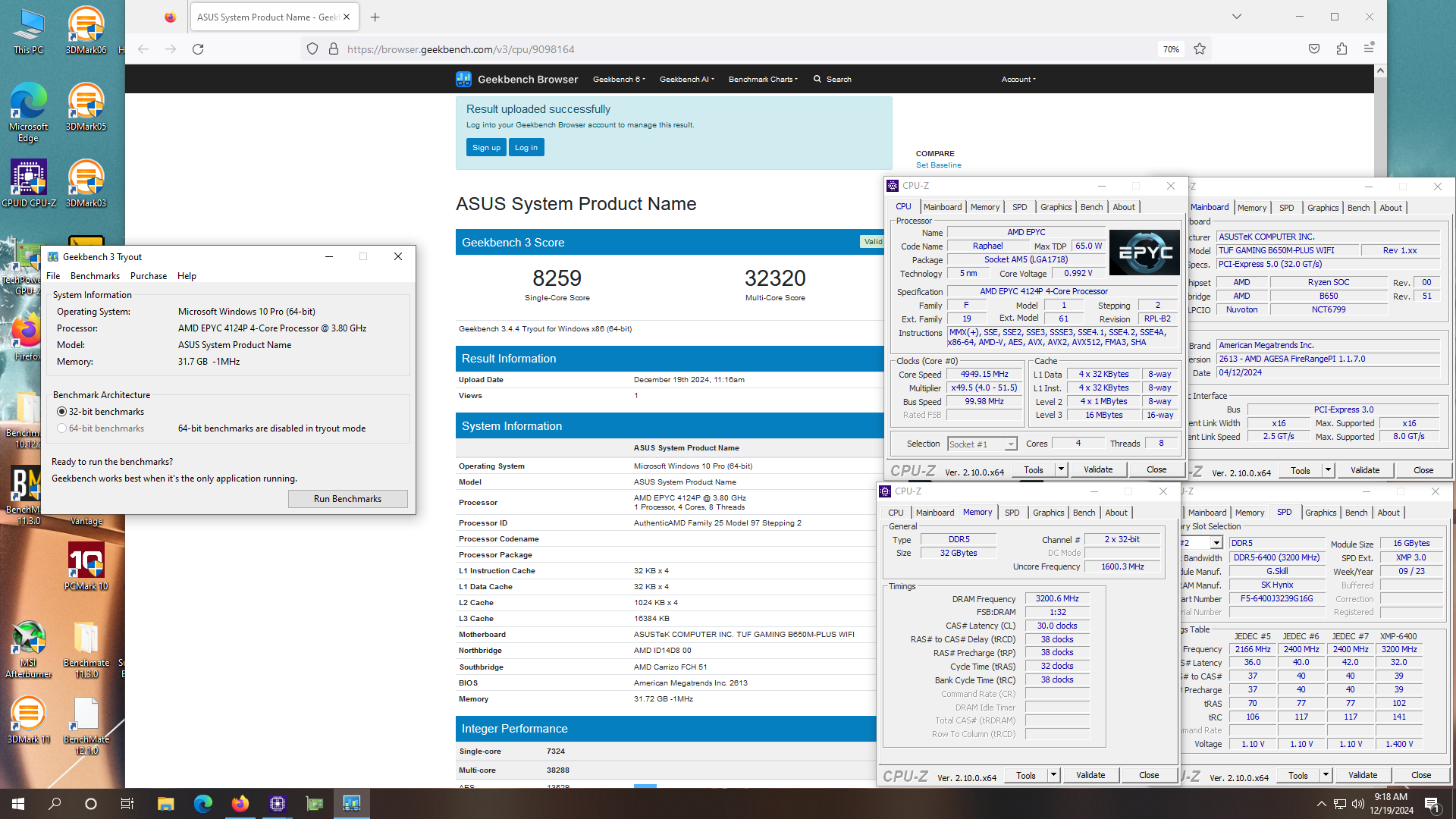Open a new browser tab
Image resolution: width=1456 pixels, height=819 pixels.
pos(375,17)
